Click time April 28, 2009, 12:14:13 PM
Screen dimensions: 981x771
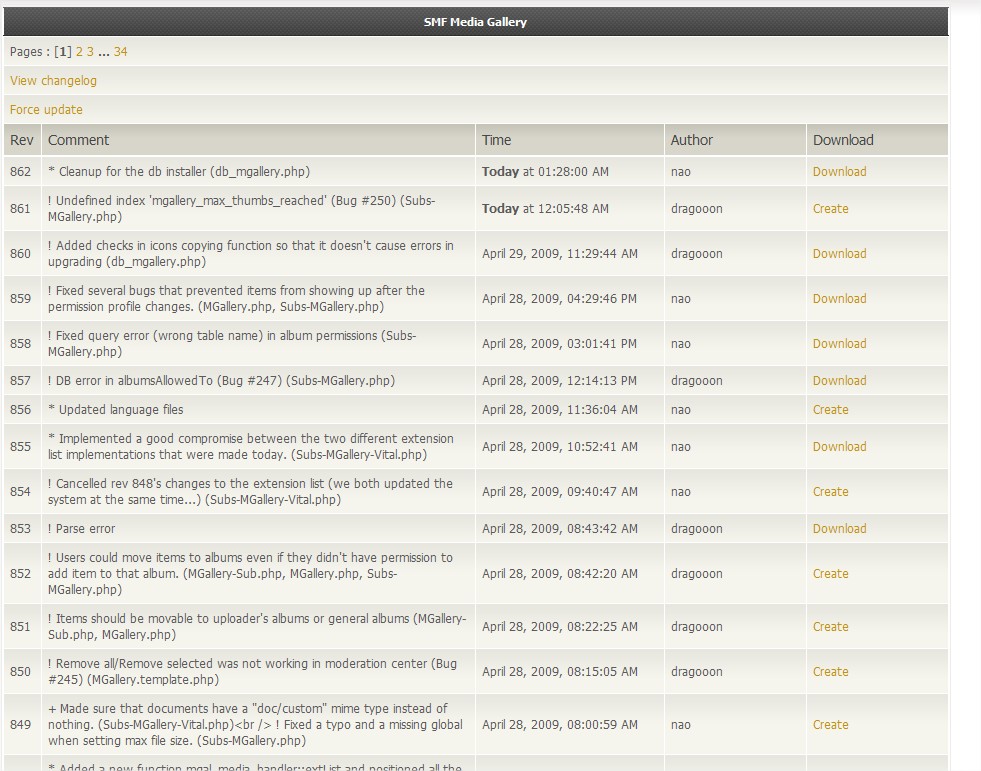(559, 380)
